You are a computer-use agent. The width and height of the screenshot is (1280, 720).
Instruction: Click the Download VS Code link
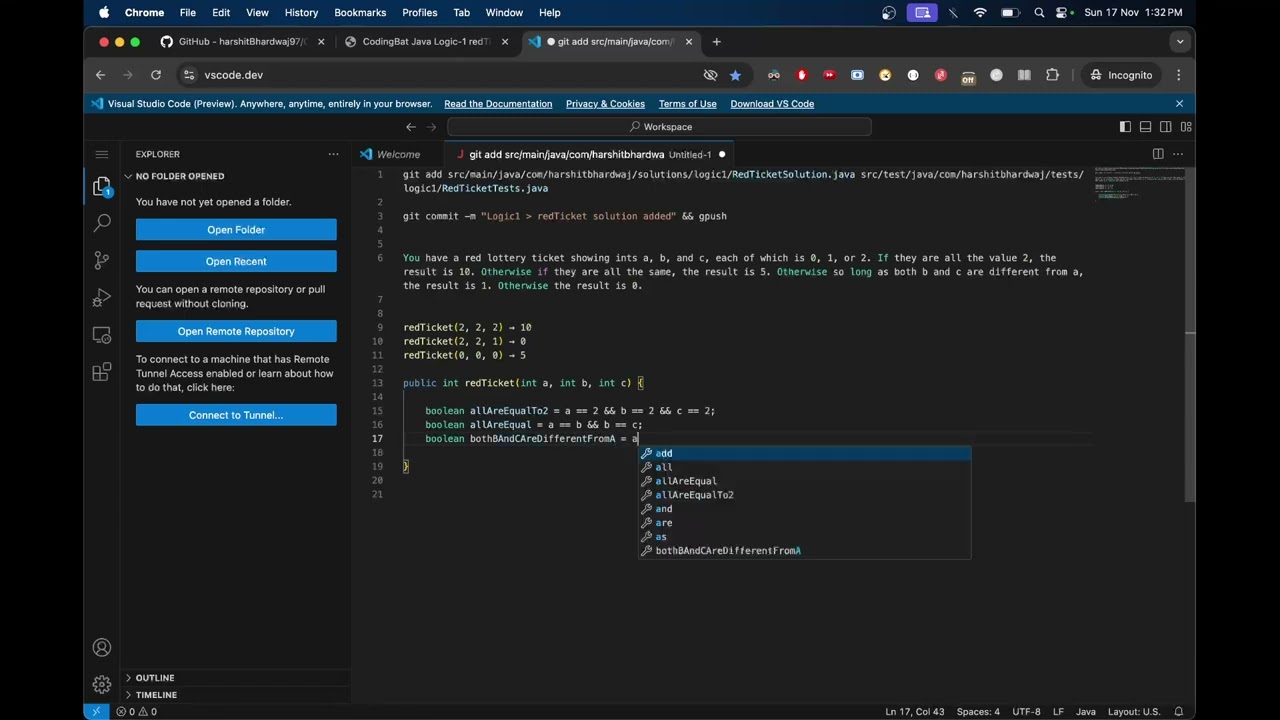click(771, 104)
